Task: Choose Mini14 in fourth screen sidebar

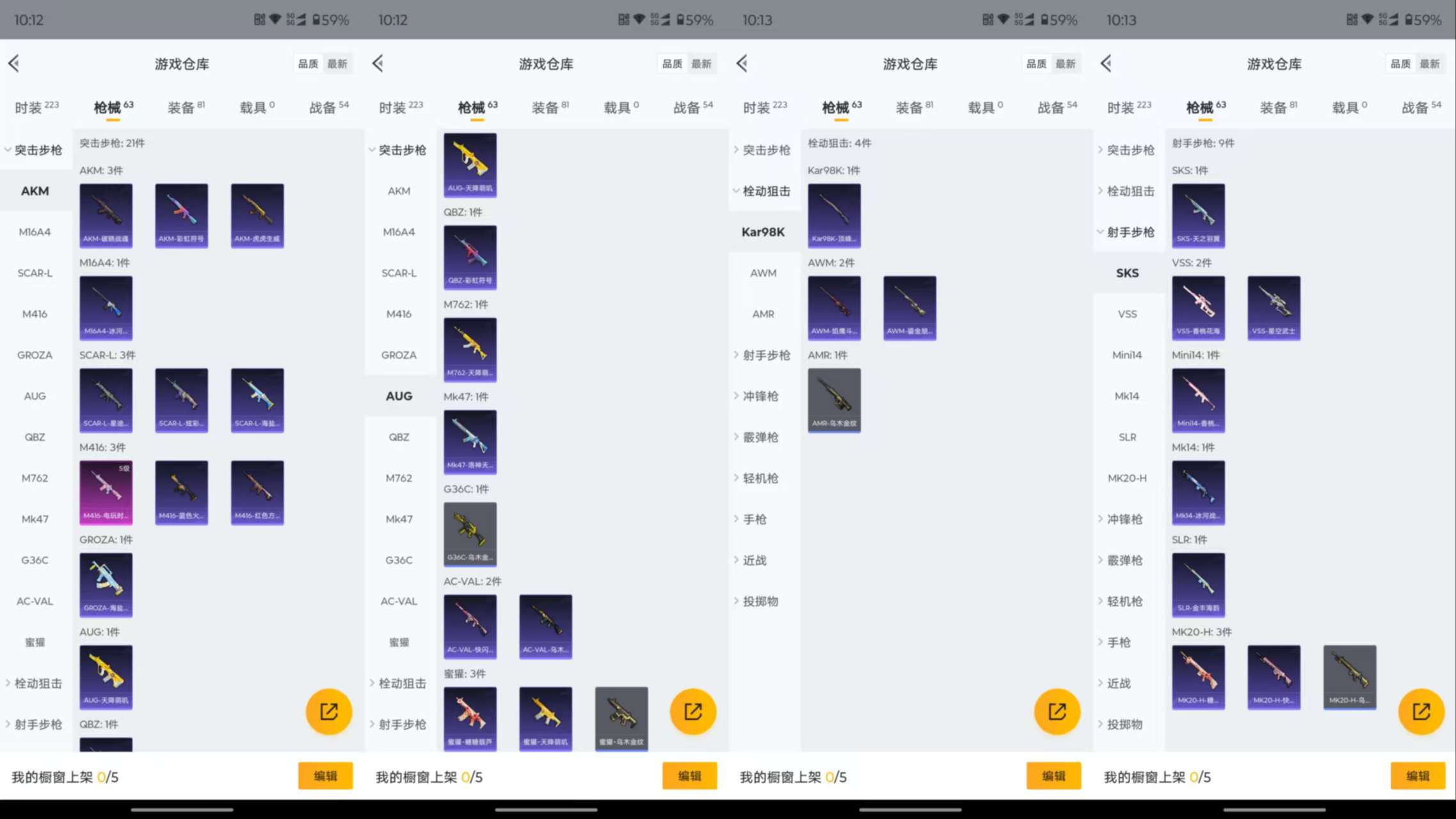Action: [x=1127, y=355]
